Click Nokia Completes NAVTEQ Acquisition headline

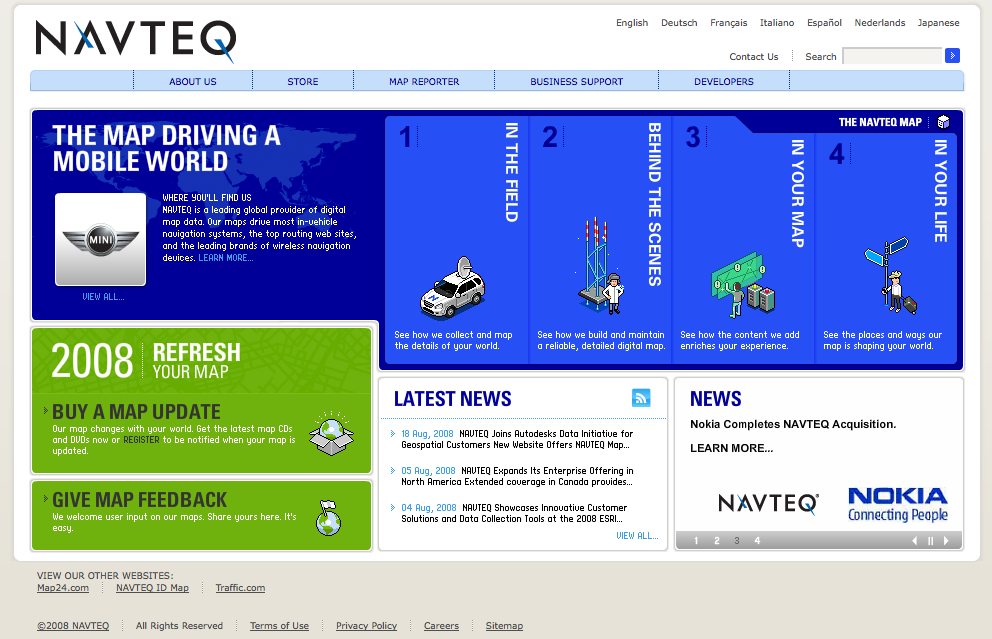coord(793,424)
